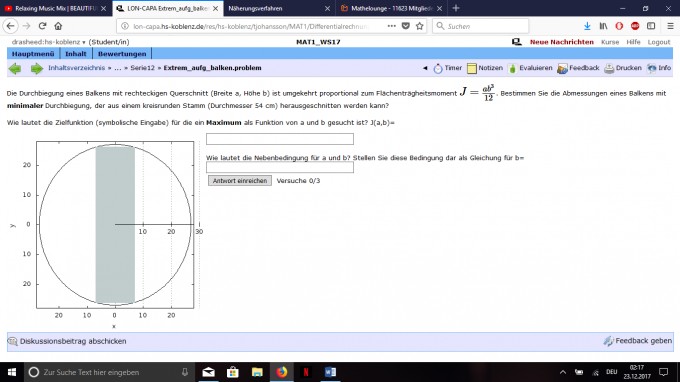Screen dimensions: 680x382
Task: Open the messages icon beside Neue Nachrichten
Action: click(516, 42)
